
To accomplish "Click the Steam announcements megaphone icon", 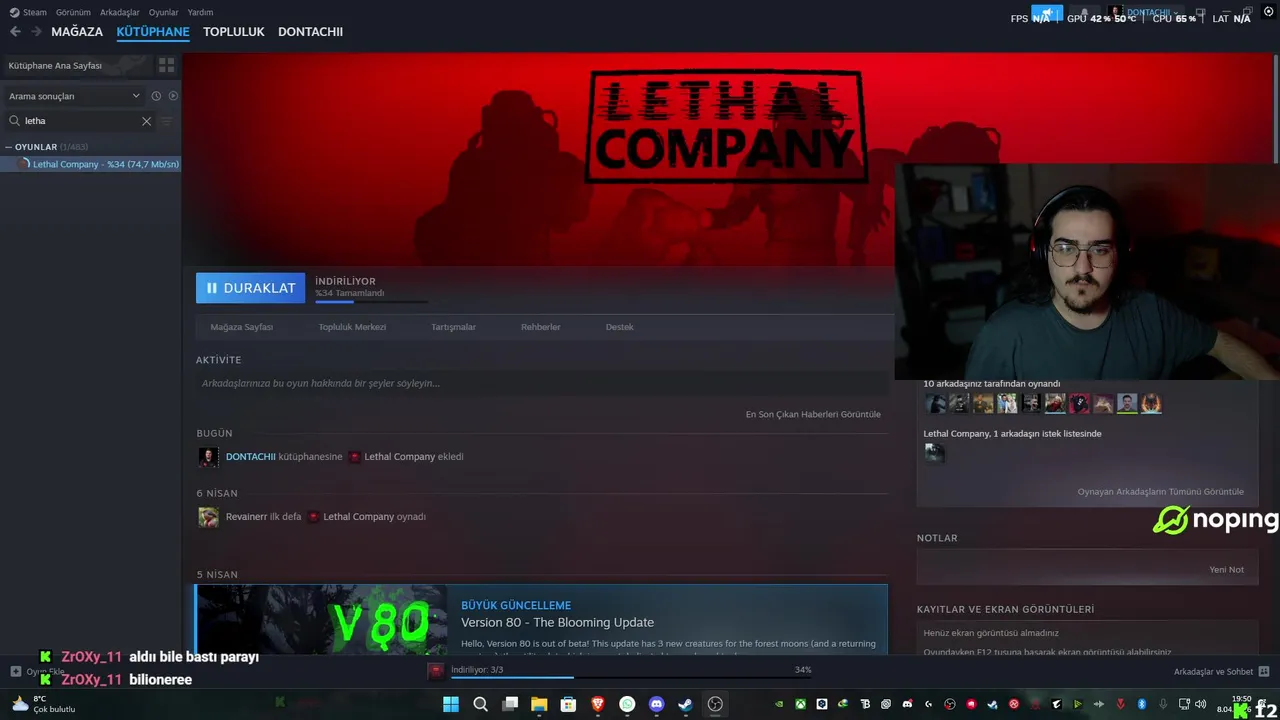I will [1047, 13].
